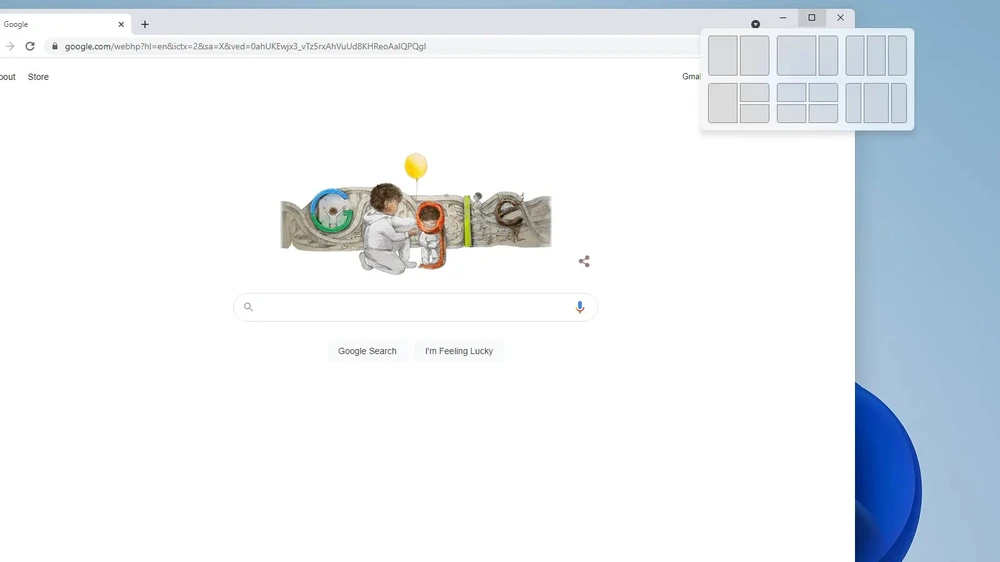Snap to wide left zone of the uneven split layout
The image size is (1000, 562).
click(797, 55)
